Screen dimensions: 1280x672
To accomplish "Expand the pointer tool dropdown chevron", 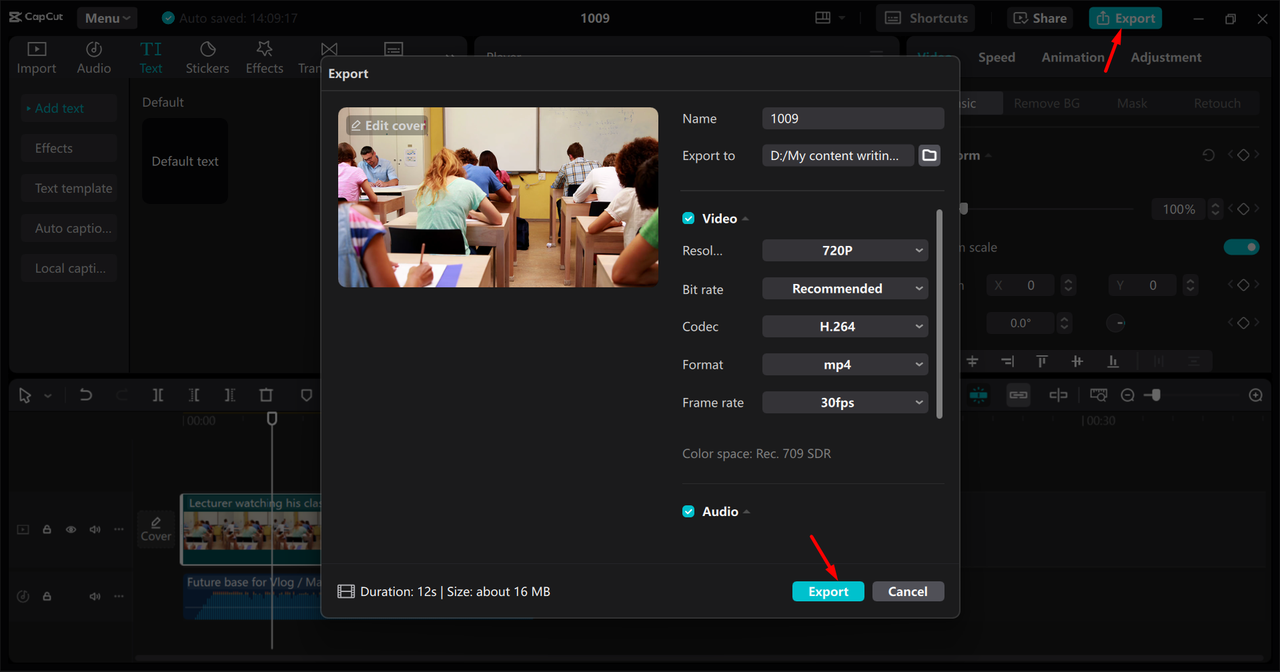I will [x=47, y=396].
